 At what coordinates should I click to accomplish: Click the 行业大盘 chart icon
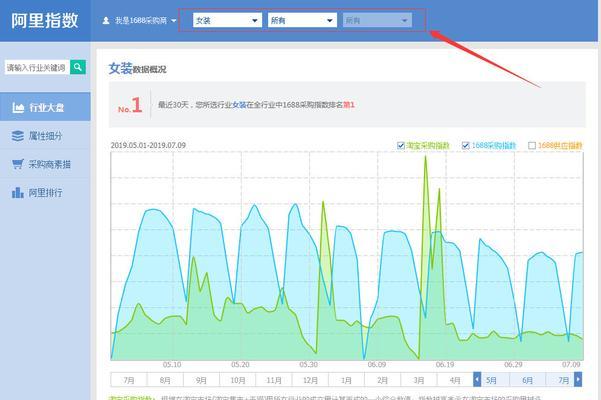pos(18,108)
